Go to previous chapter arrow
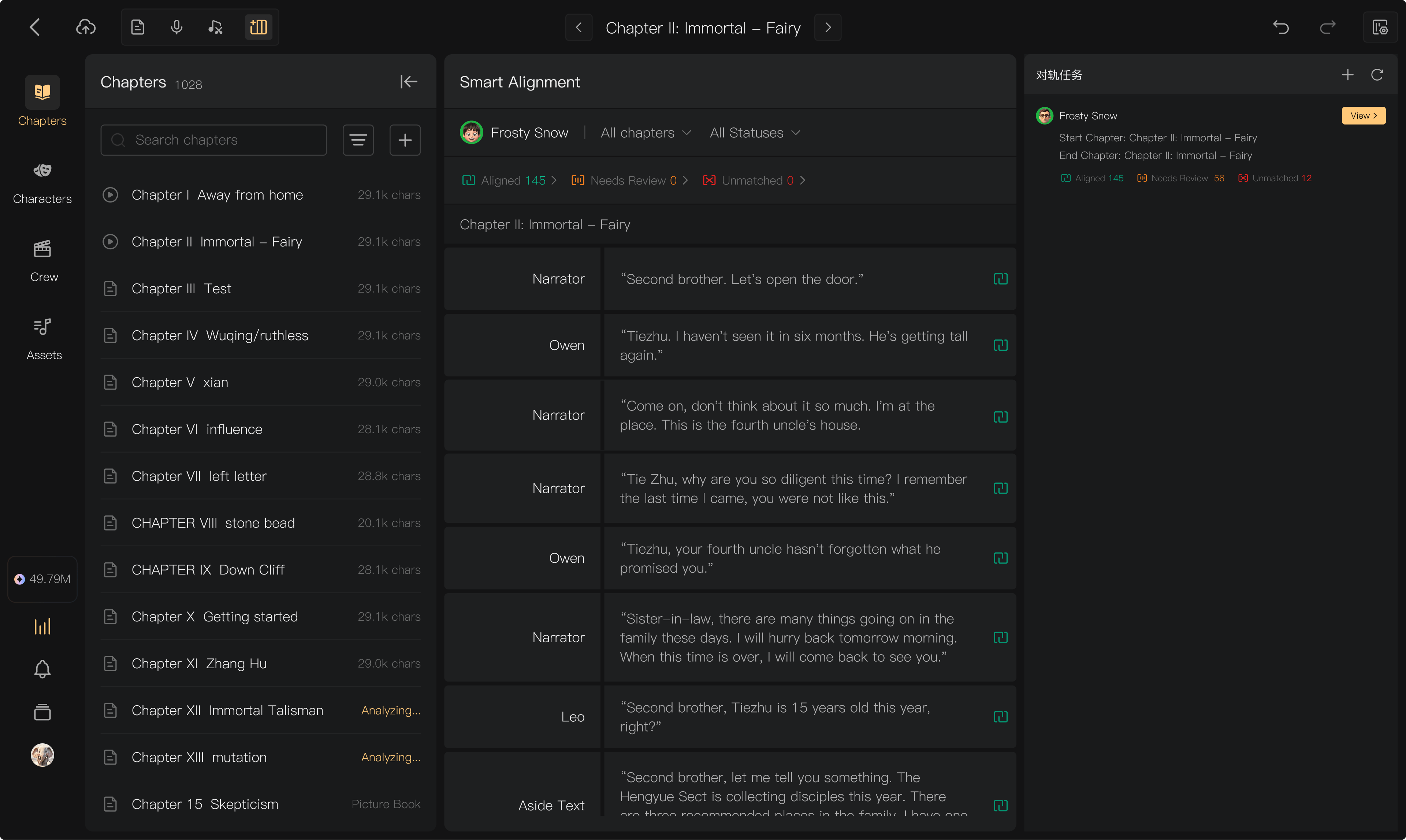This screenshot has height=840, width=1406. 579,27
